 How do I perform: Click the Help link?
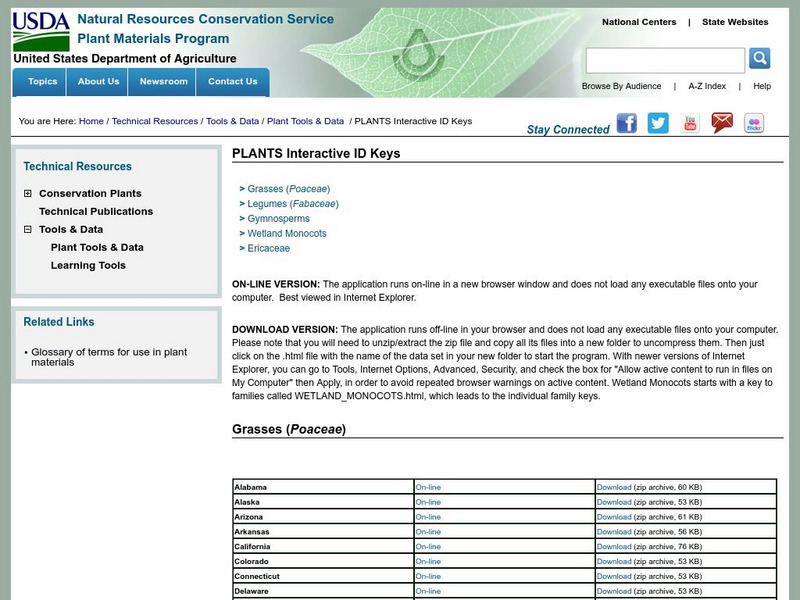[762, 86]
